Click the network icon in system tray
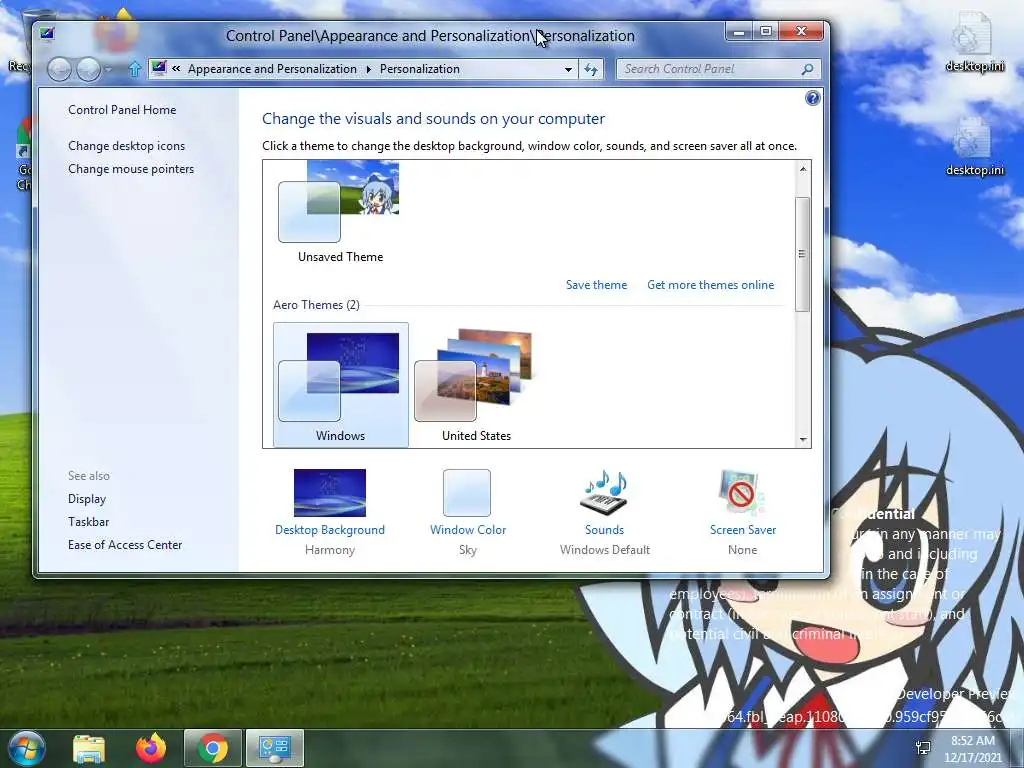Screen dimensions: 1024x768 [923, 748]
